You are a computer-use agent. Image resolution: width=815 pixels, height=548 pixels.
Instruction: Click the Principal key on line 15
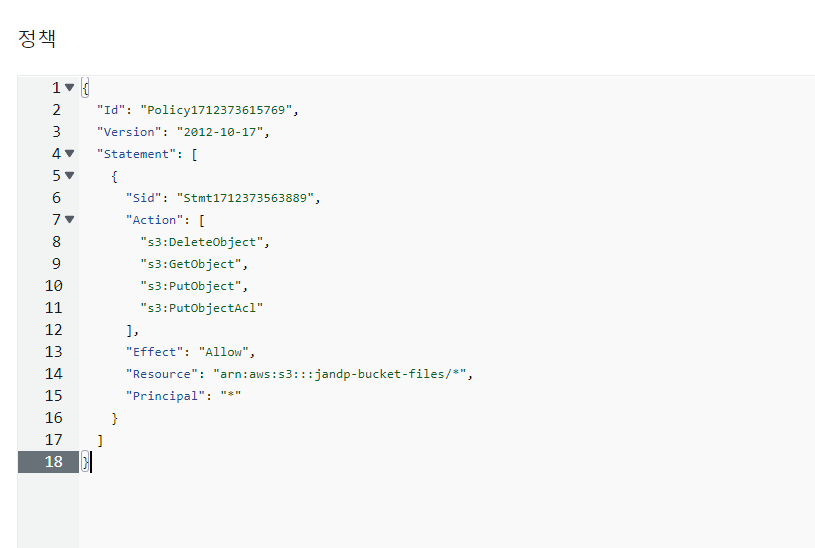click(x=165, y=396)
